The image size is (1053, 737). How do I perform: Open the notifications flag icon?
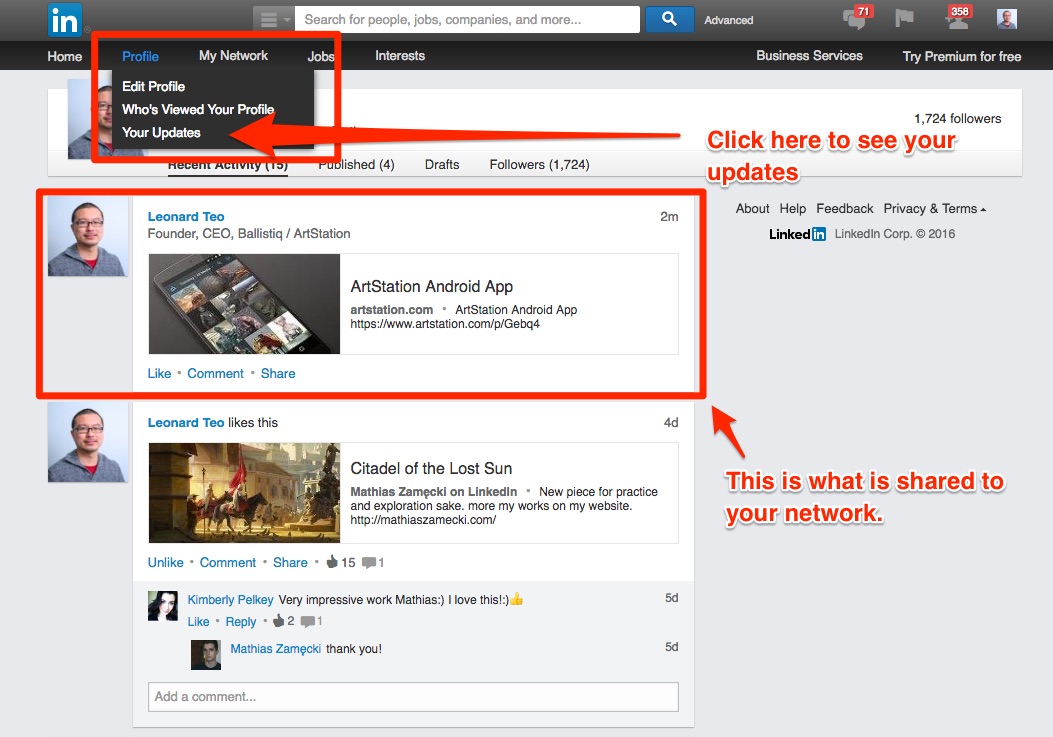click(905, 19)
